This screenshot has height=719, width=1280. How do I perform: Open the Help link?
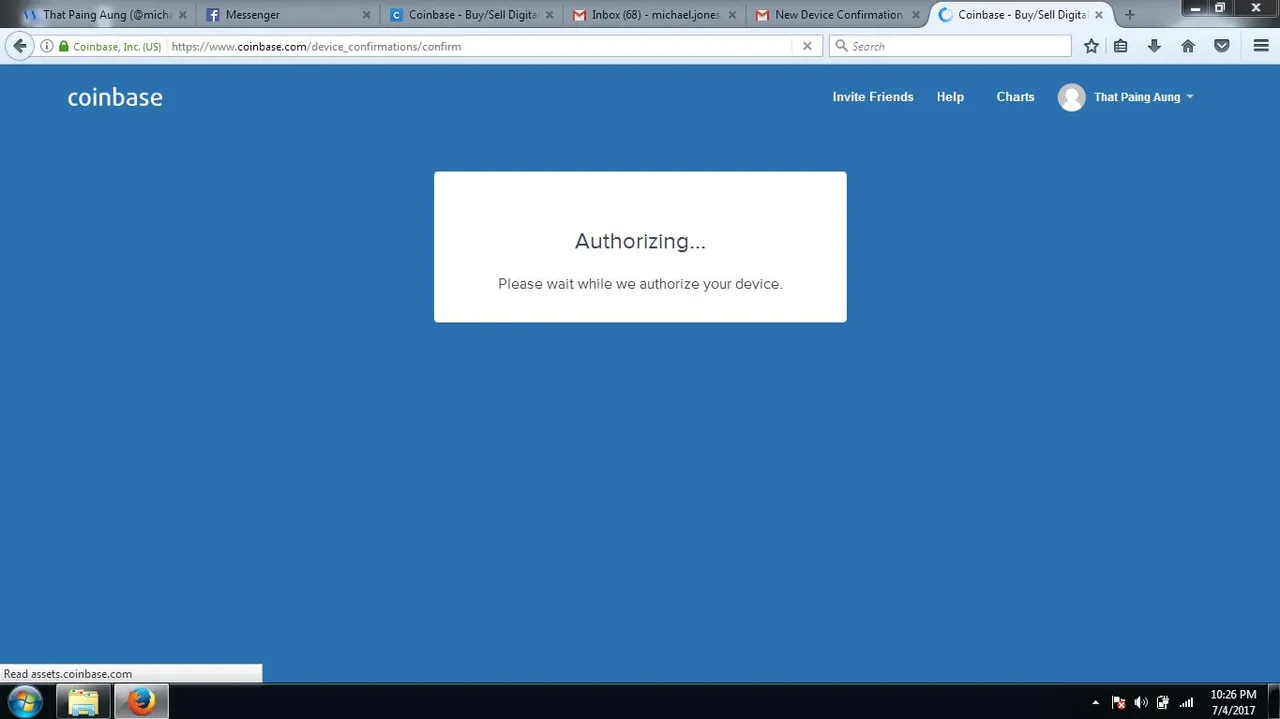click(950, 97)
